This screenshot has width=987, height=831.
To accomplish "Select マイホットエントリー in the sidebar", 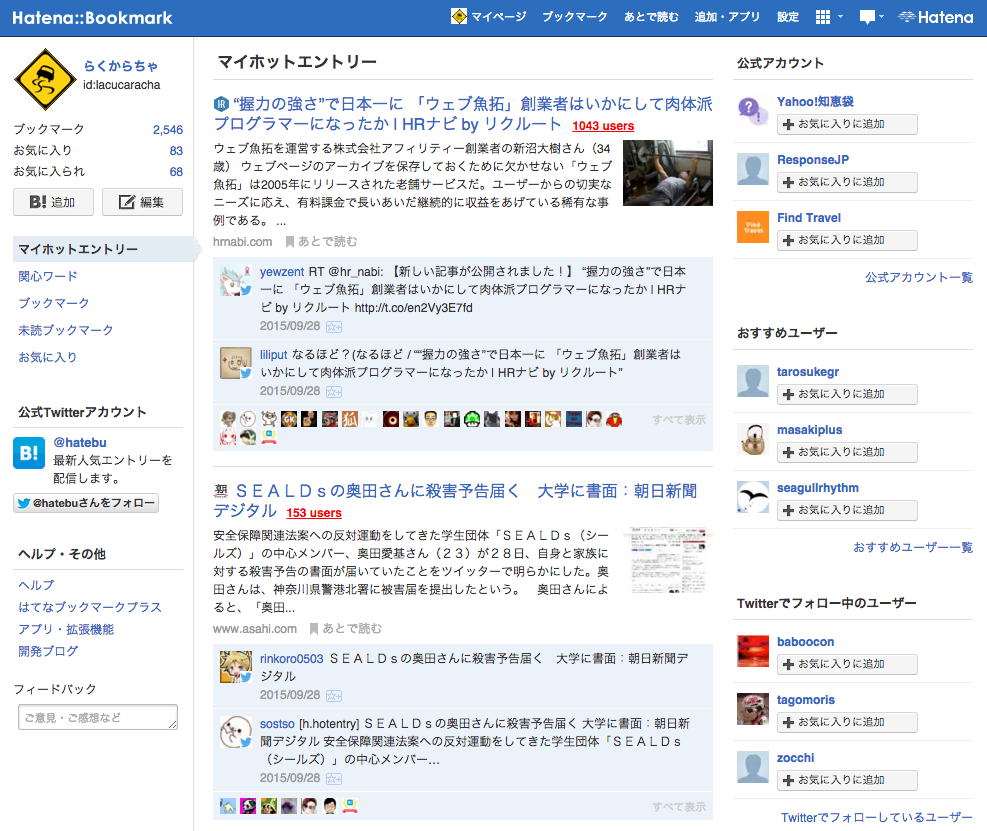I will [x=104, y=249].
